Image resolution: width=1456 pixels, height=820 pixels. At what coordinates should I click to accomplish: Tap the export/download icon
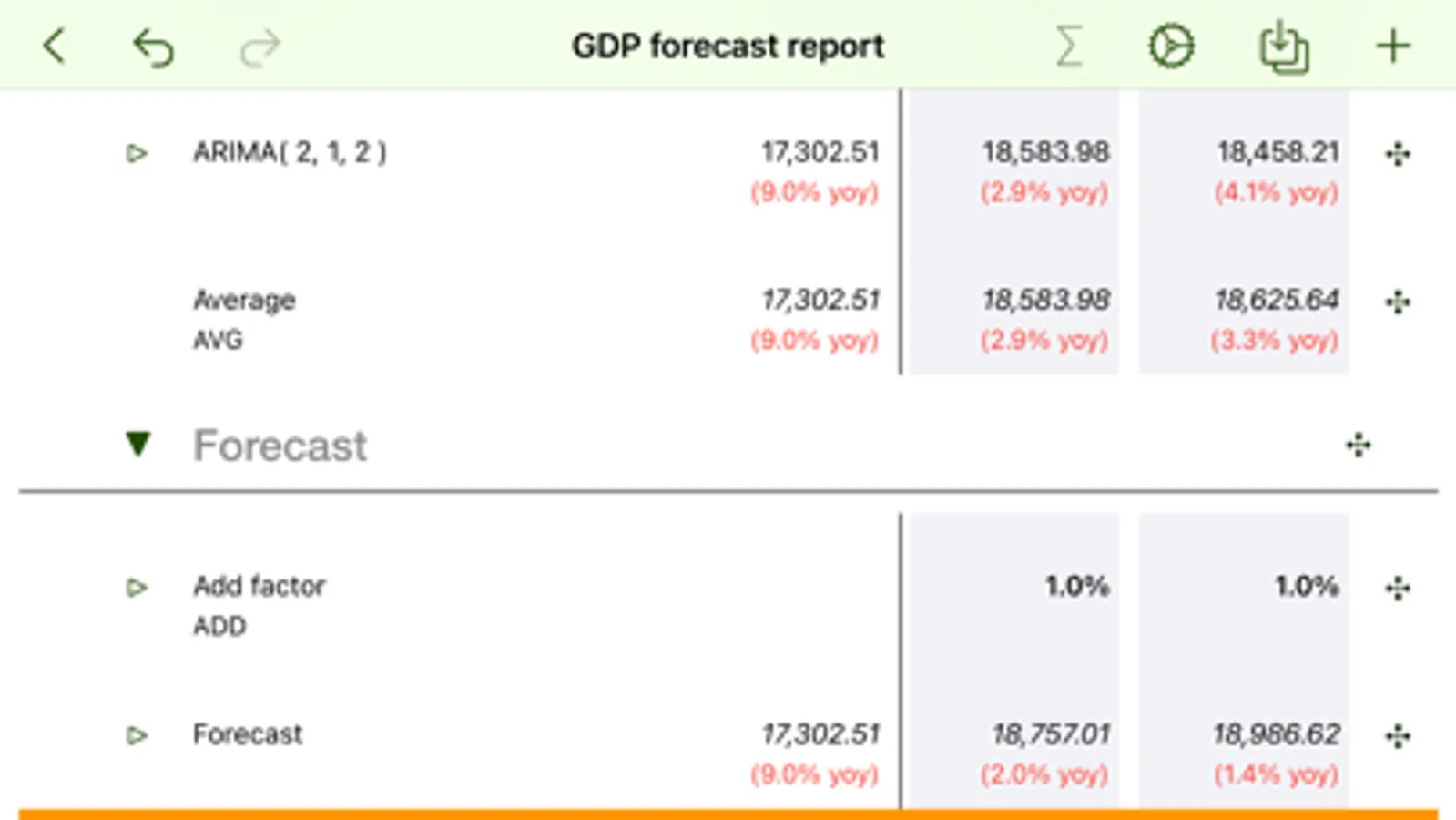click(x=1284, y=47)
